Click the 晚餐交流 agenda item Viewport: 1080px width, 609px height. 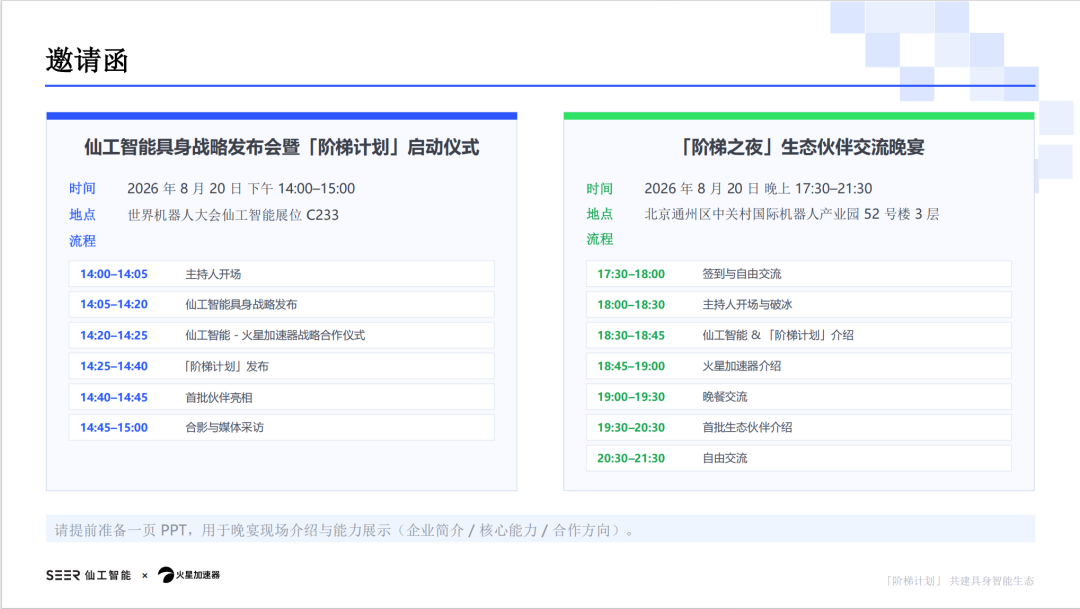(725, 397)
